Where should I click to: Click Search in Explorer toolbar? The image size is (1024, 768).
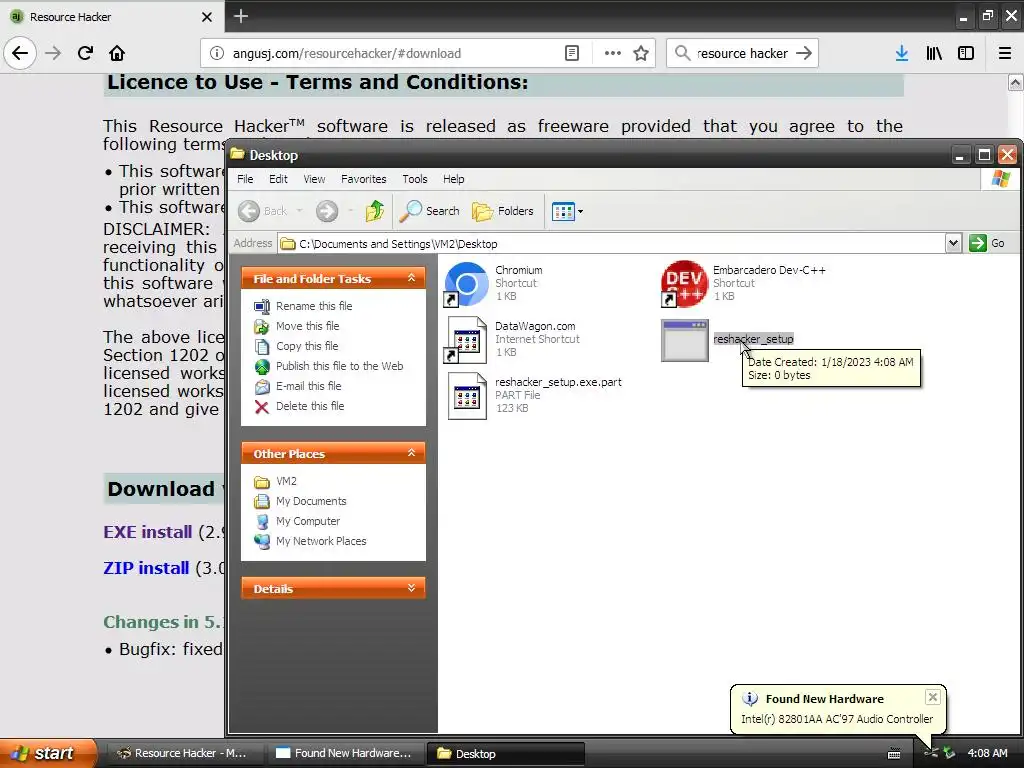click(430, 211)
